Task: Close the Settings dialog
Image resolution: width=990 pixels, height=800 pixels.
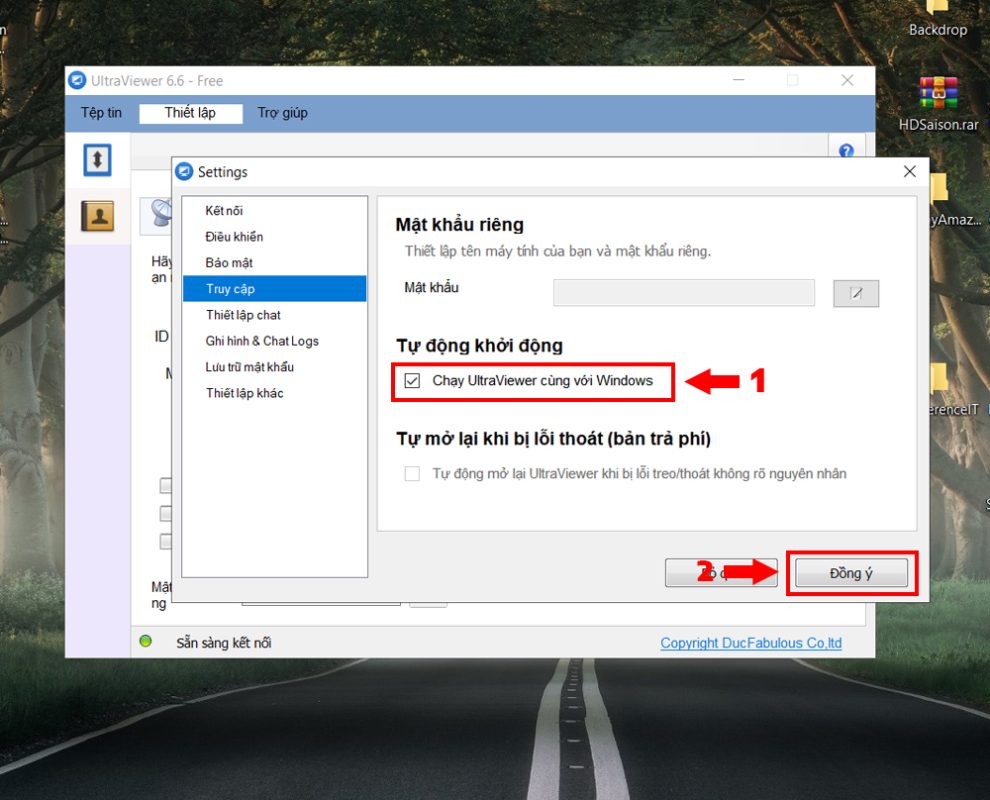Action: point(909,172)
